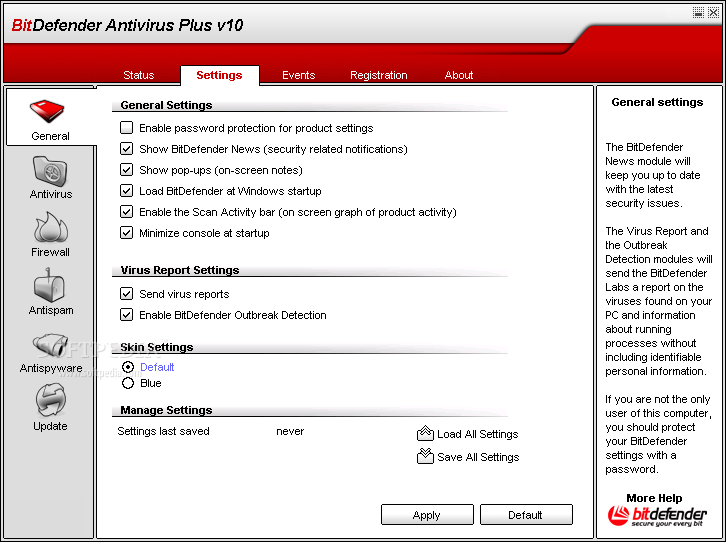This screenshot has height=542, width=726.
Task: Uncheck Send virus reports
Action: [126, 293]
